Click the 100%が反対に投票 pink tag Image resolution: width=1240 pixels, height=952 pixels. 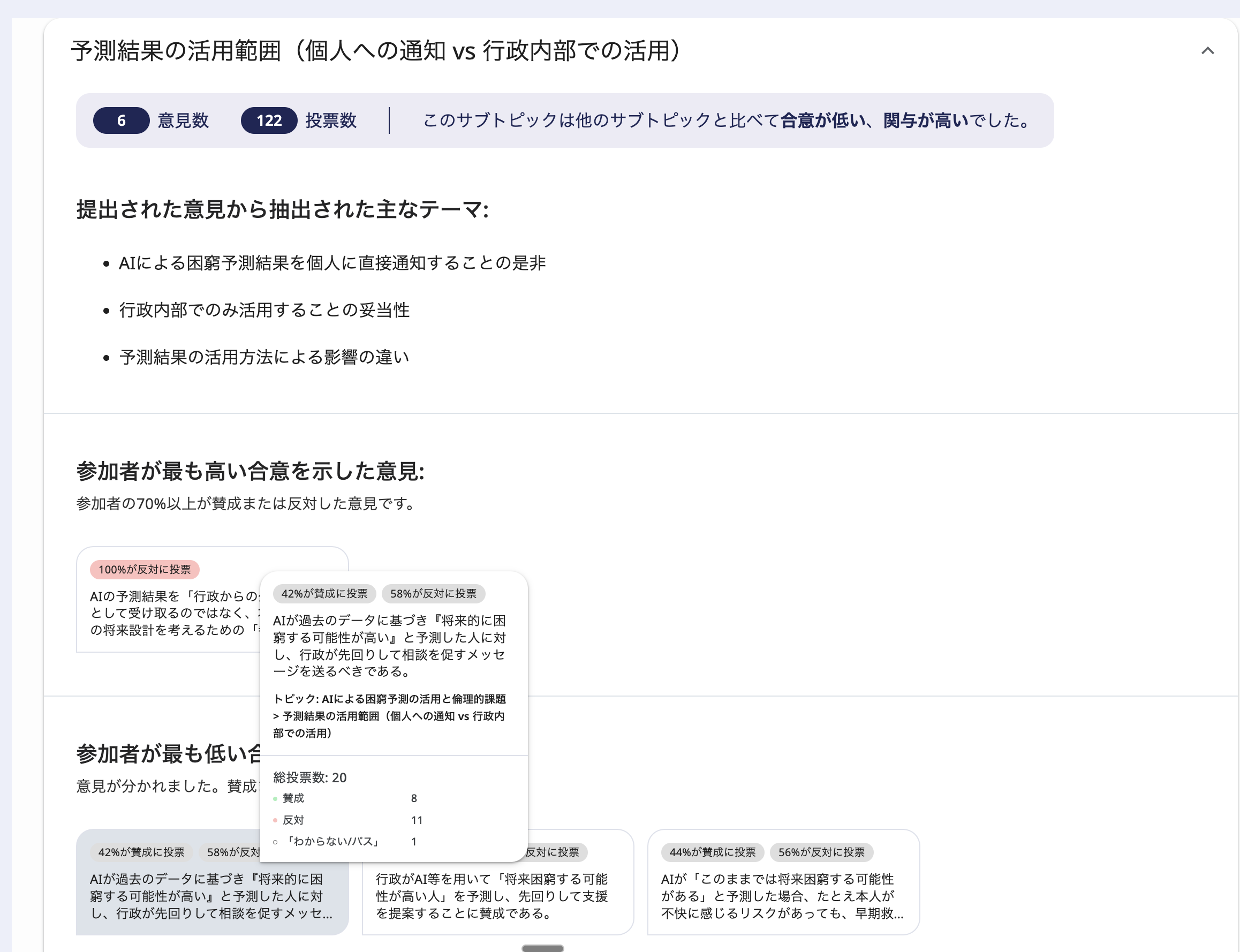(145, 570)
